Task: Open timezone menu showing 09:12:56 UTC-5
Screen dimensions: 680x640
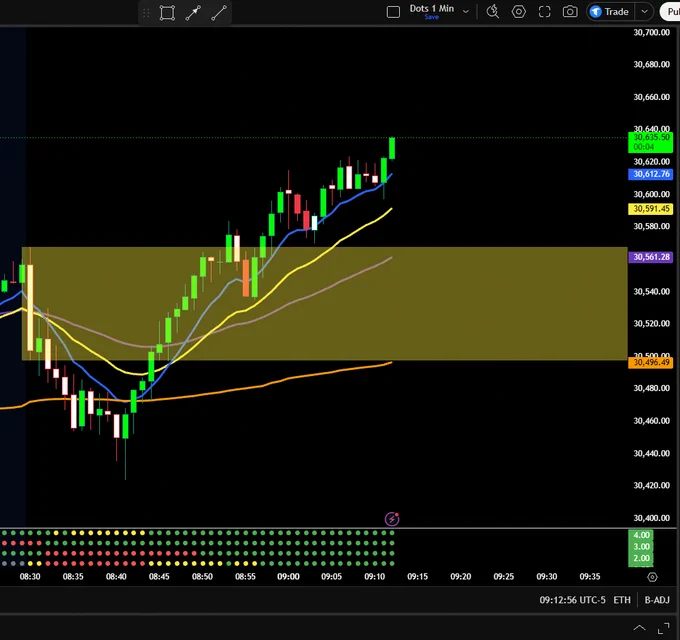Action: coord(572,600)
